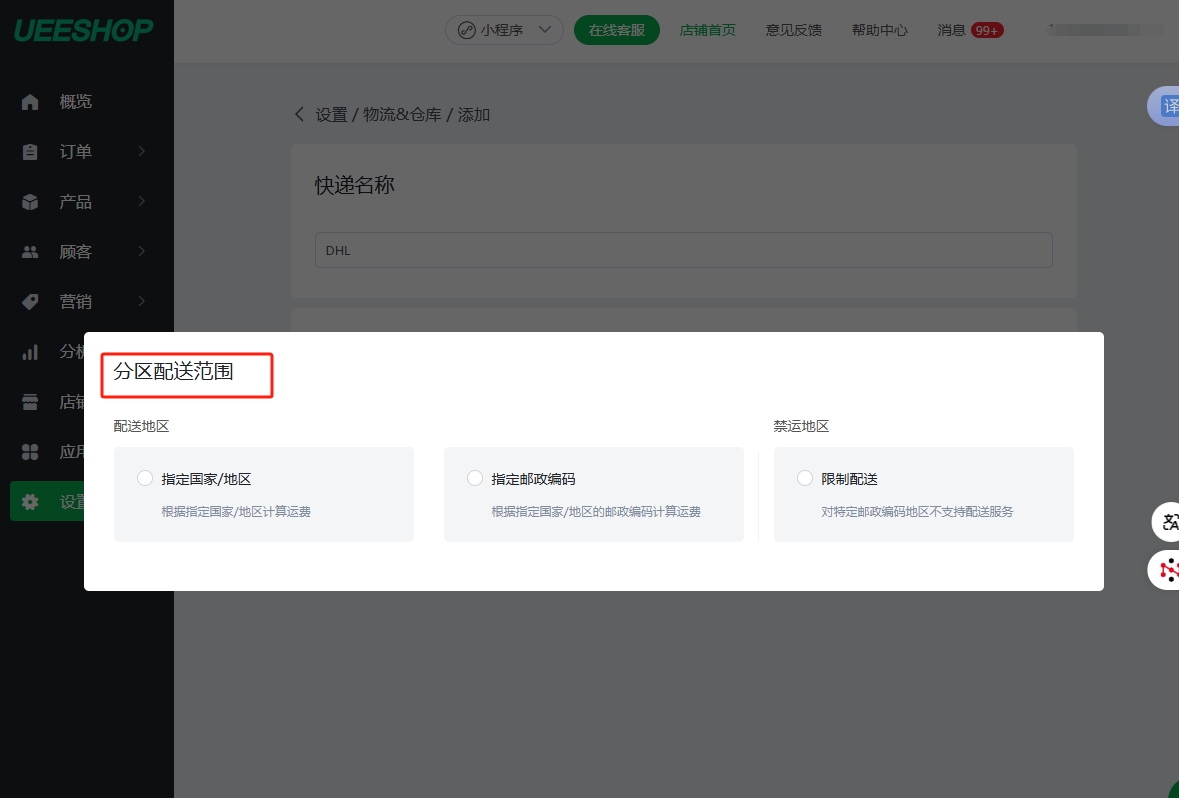Click the 订单 clipboard icon

(30, 152)
